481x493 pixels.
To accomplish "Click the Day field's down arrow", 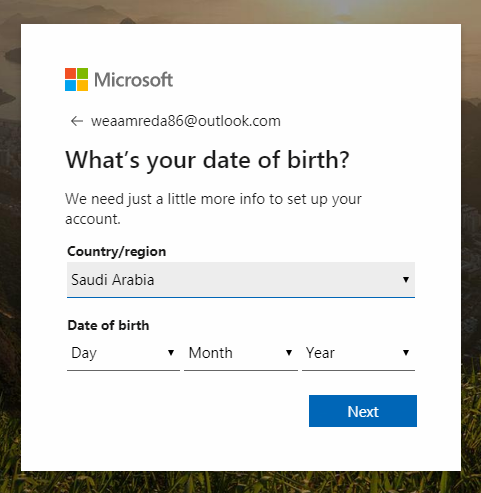I will (x=171, y=353).
